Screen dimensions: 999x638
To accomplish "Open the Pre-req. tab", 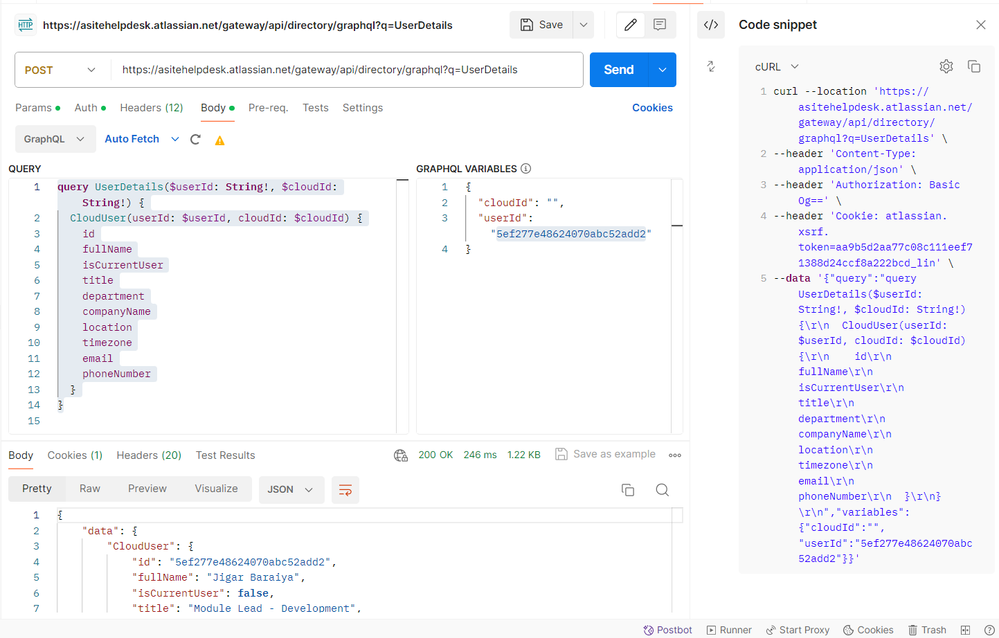I will [268, 108].
